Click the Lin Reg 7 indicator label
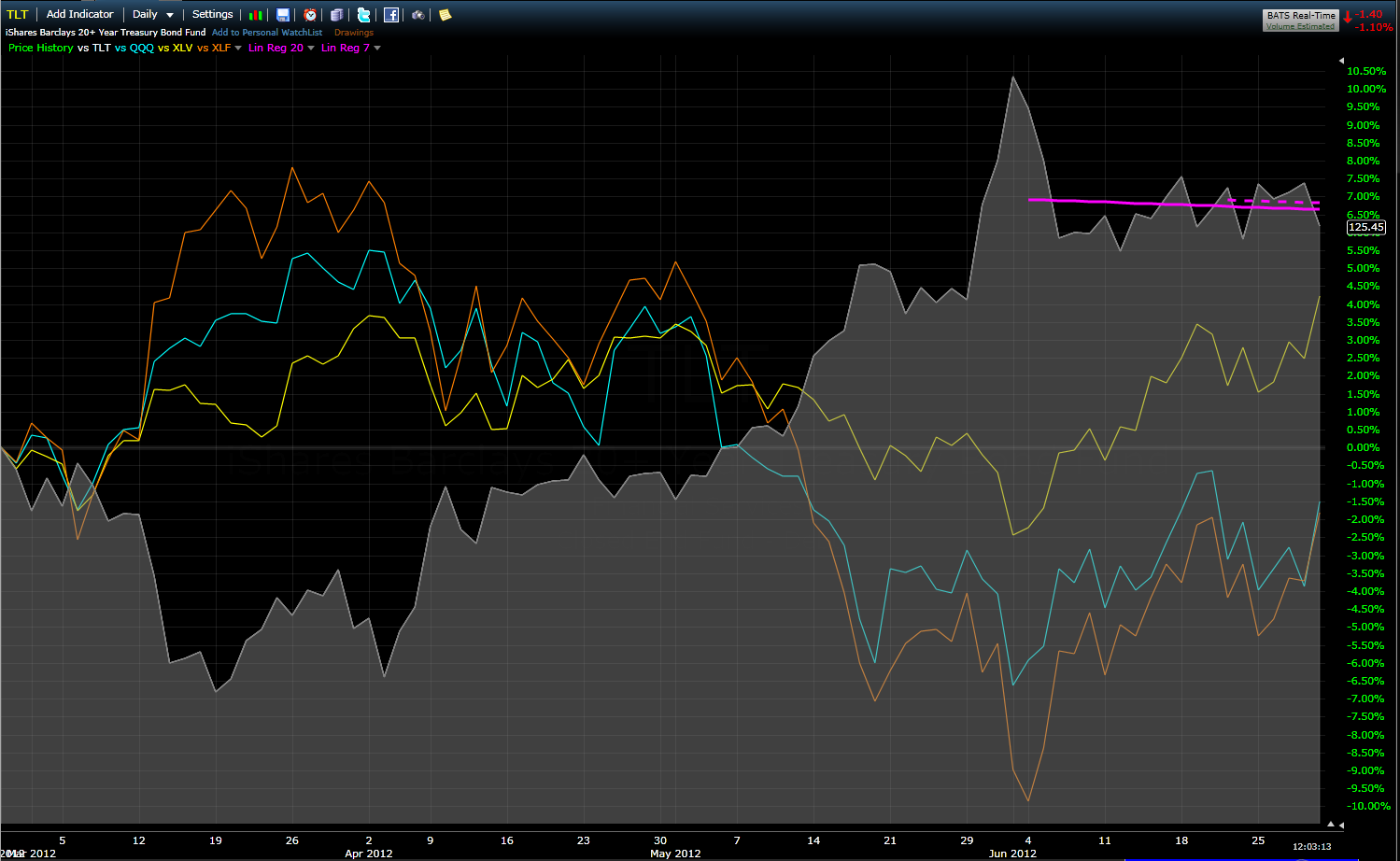Viewport: 1400px width, 861px height. coord(346,48)
